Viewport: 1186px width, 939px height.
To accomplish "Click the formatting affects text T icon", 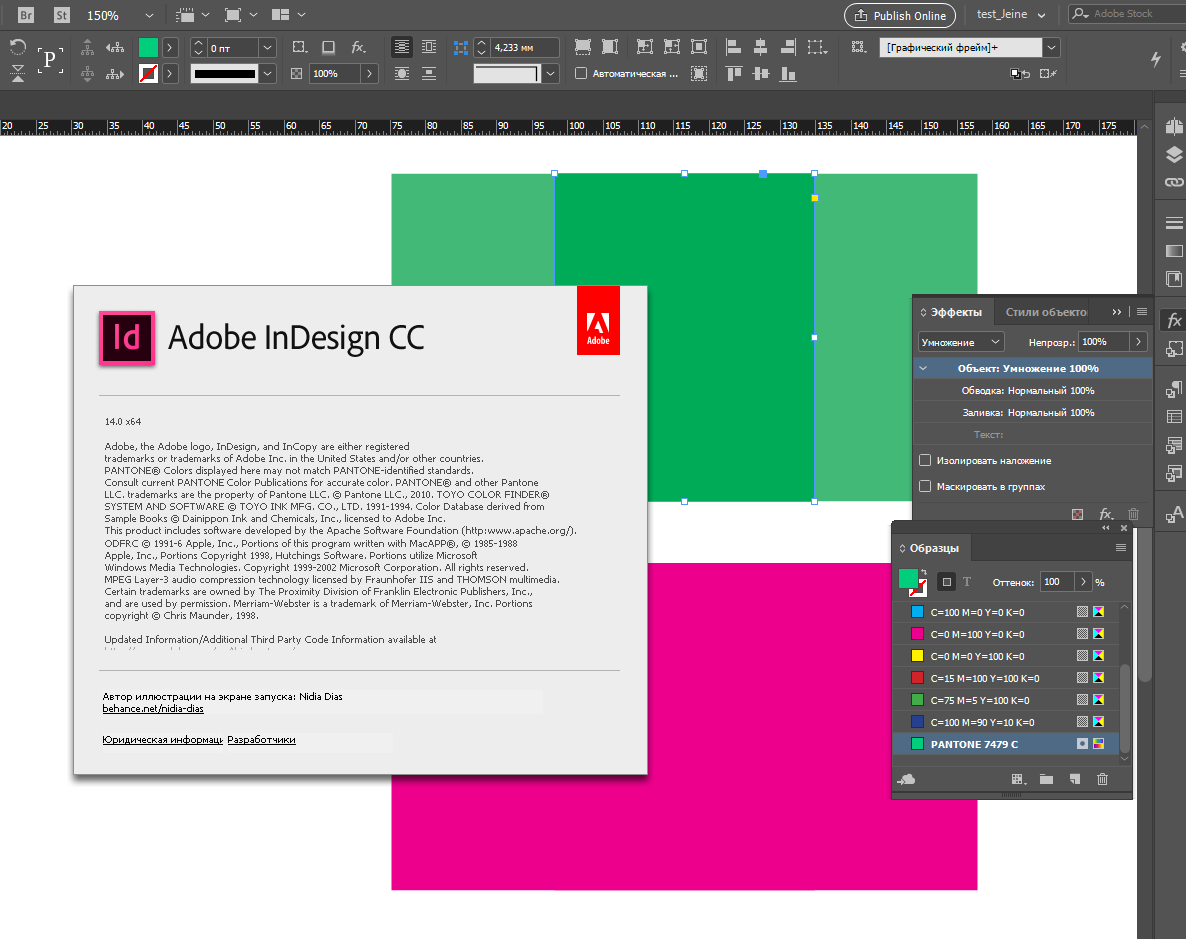I will pos(967,582).
